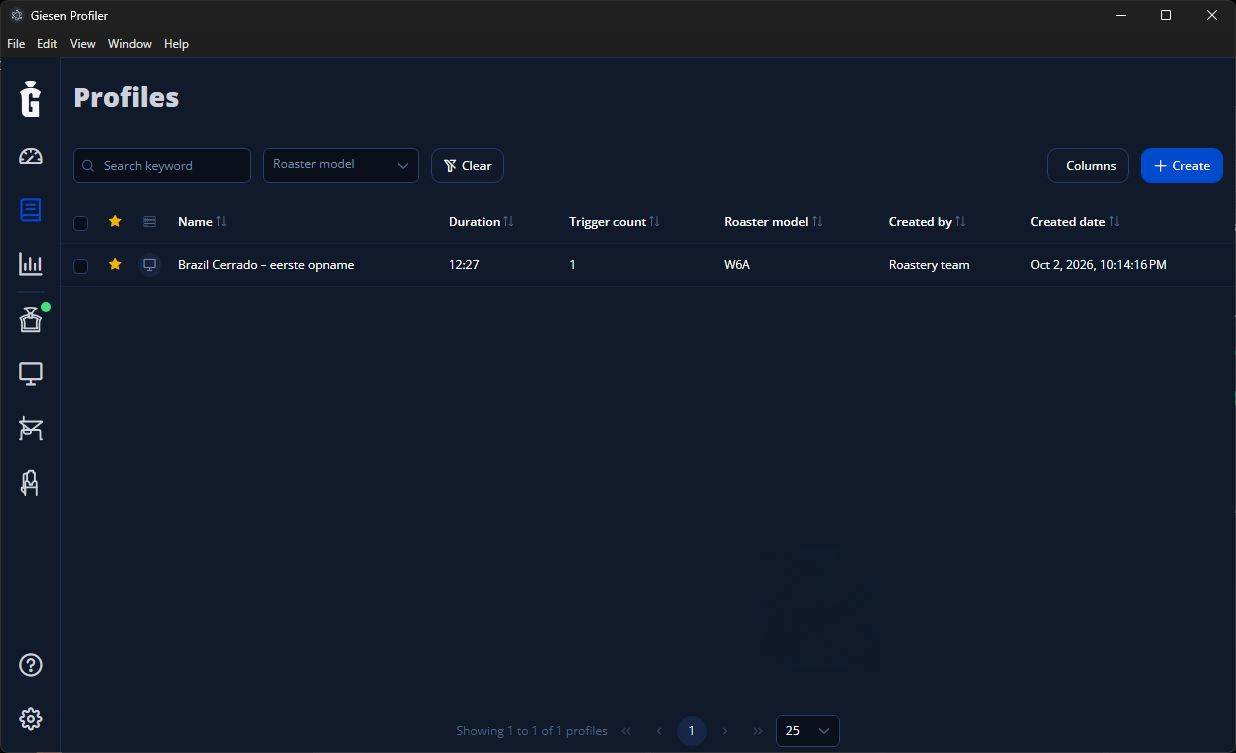Go to the last page with double-right arrow
The image size is (1236, 753).
pyautogui.click(x=758, y=731)
